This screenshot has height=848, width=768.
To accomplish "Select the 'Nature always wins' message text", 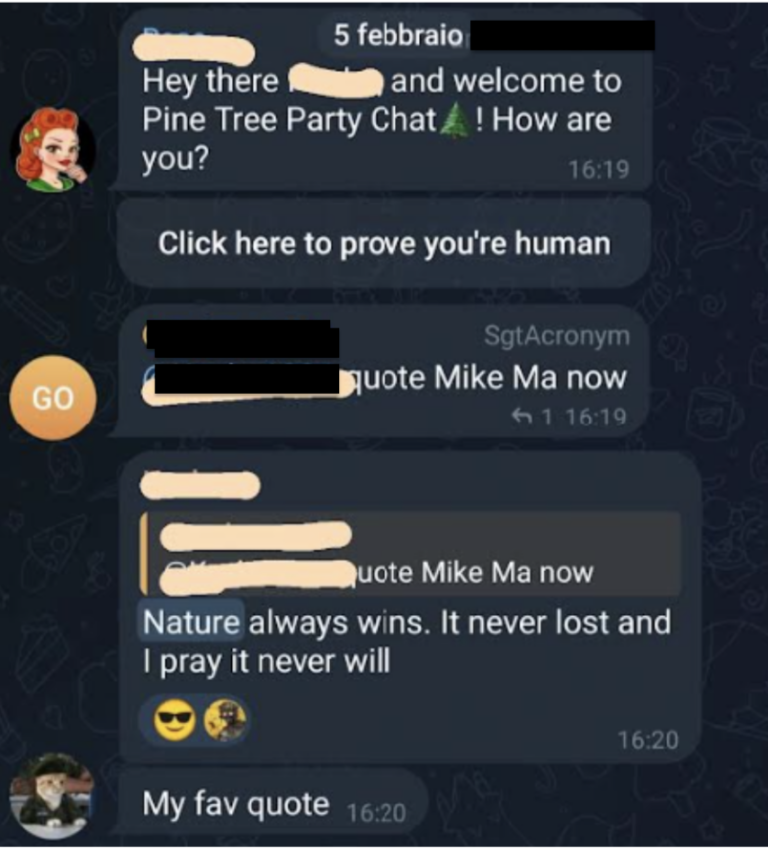I will point(407,641).
